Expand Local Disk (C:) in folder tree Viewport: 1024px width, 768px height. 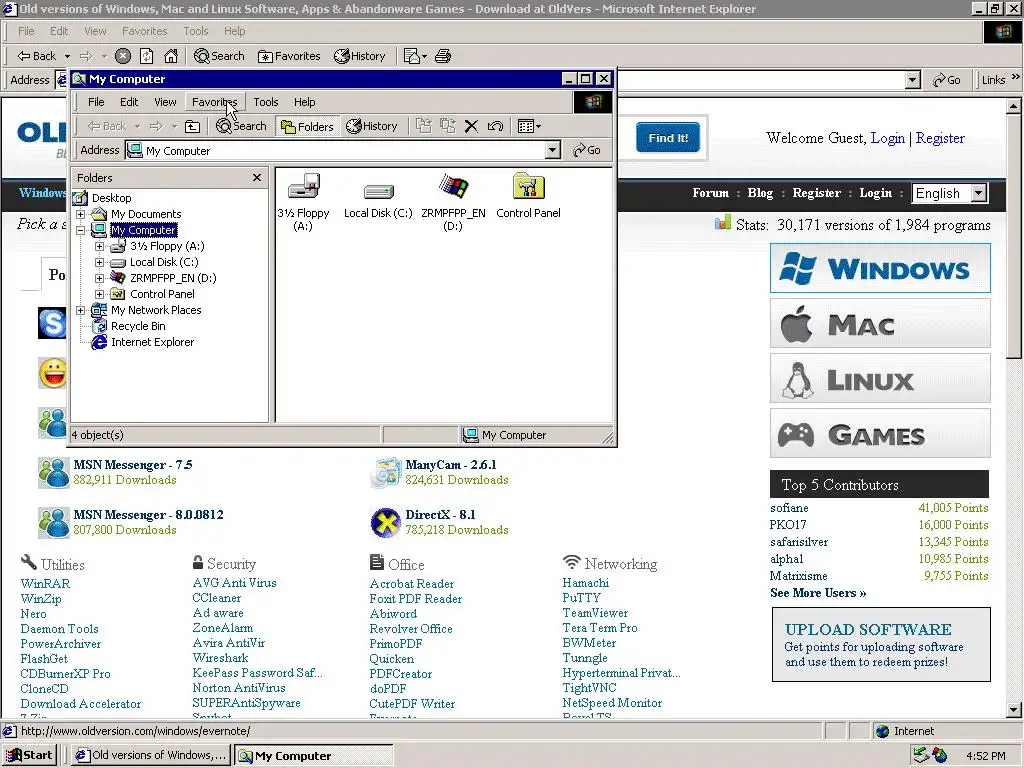[99, 262]
